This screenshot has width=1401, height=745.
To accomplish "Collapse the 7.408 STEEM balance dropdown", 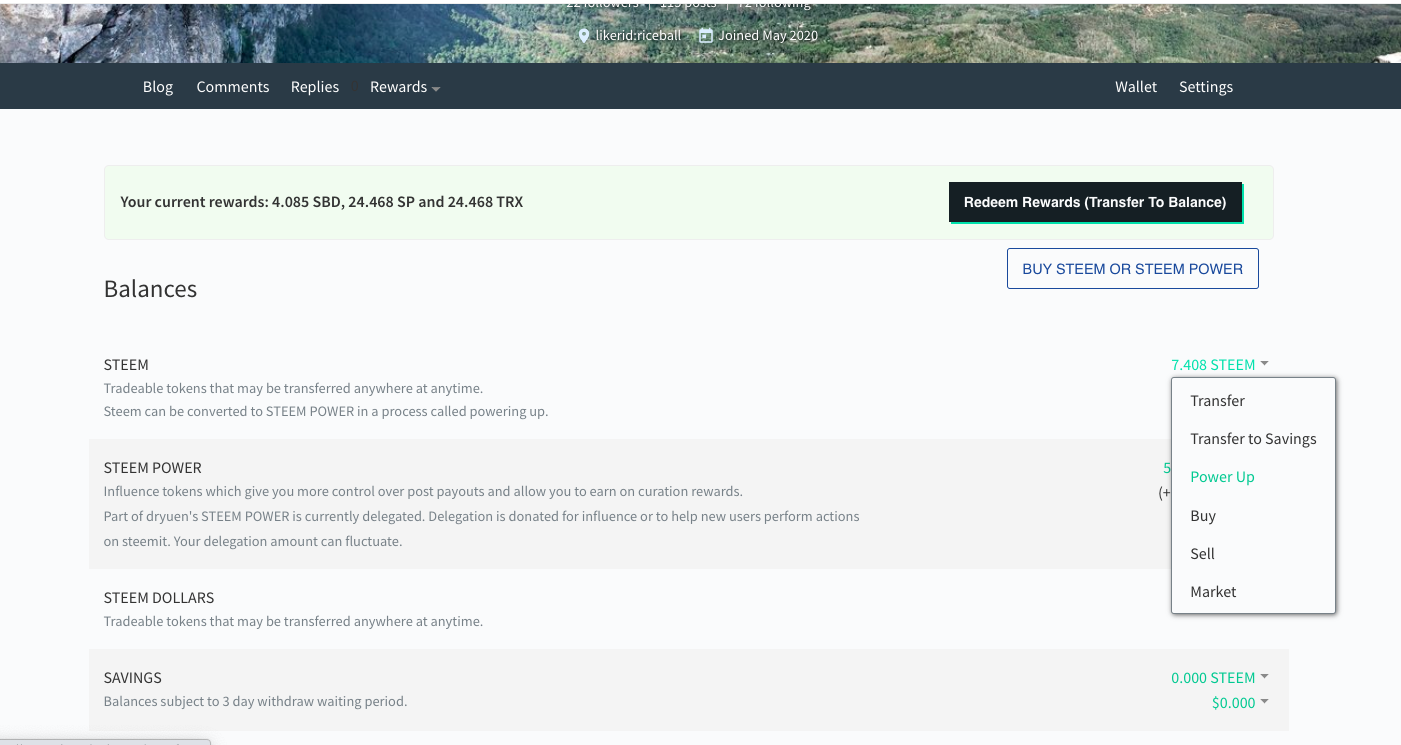I will (x=1219, y=365).
